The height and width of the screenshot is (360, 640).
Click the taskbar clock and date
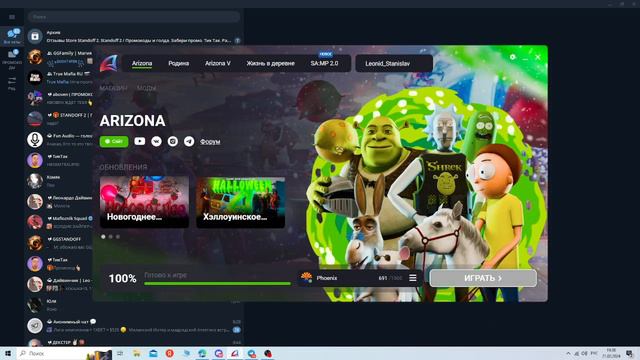(x=611, y=353)
